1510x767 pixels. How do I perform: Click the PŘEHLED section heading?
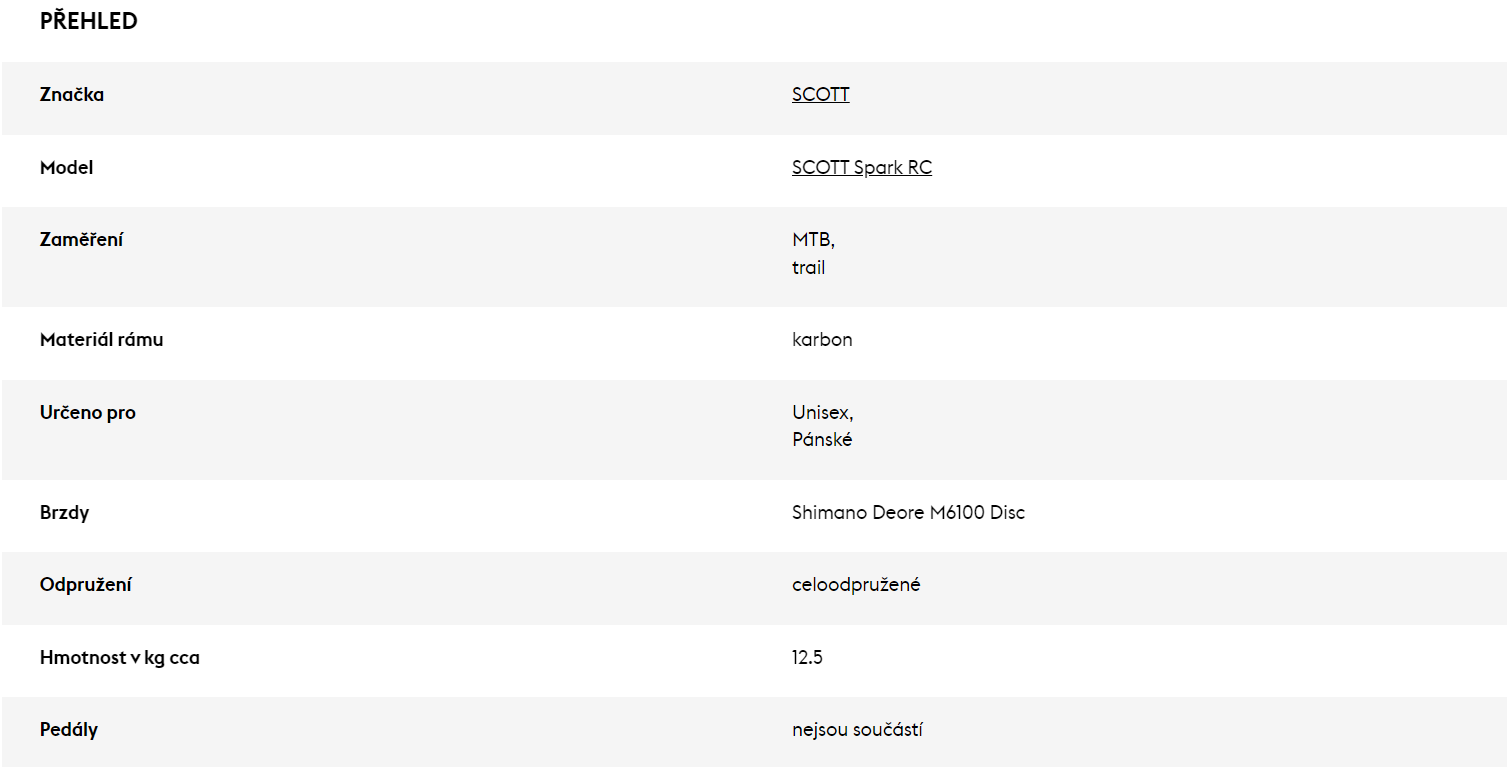pos(89,21)
